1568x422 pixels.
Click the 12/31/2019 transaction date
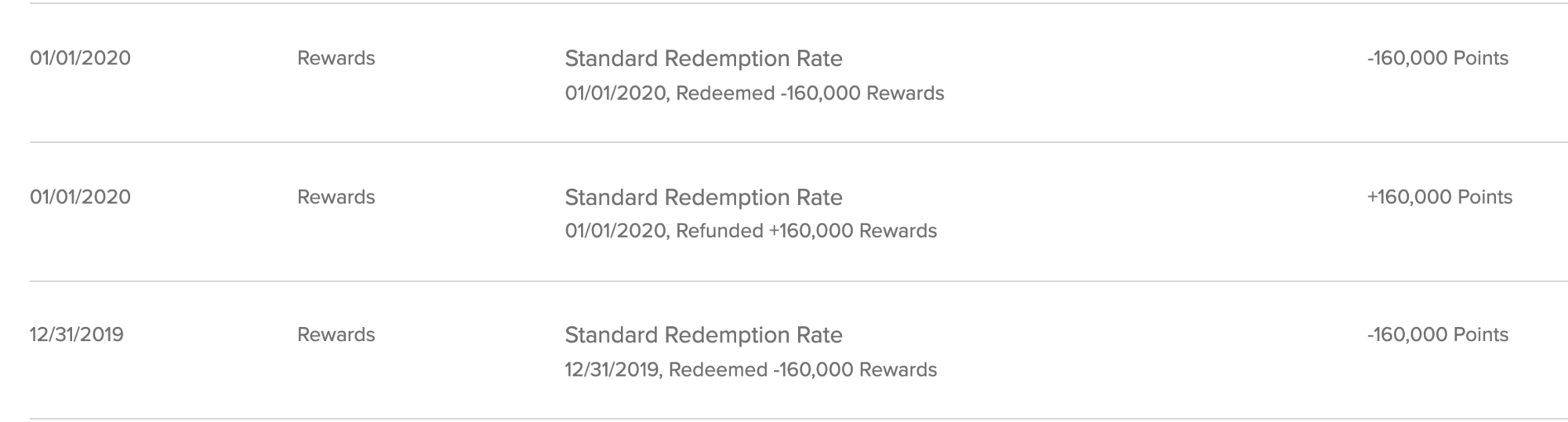coord(77,335)
